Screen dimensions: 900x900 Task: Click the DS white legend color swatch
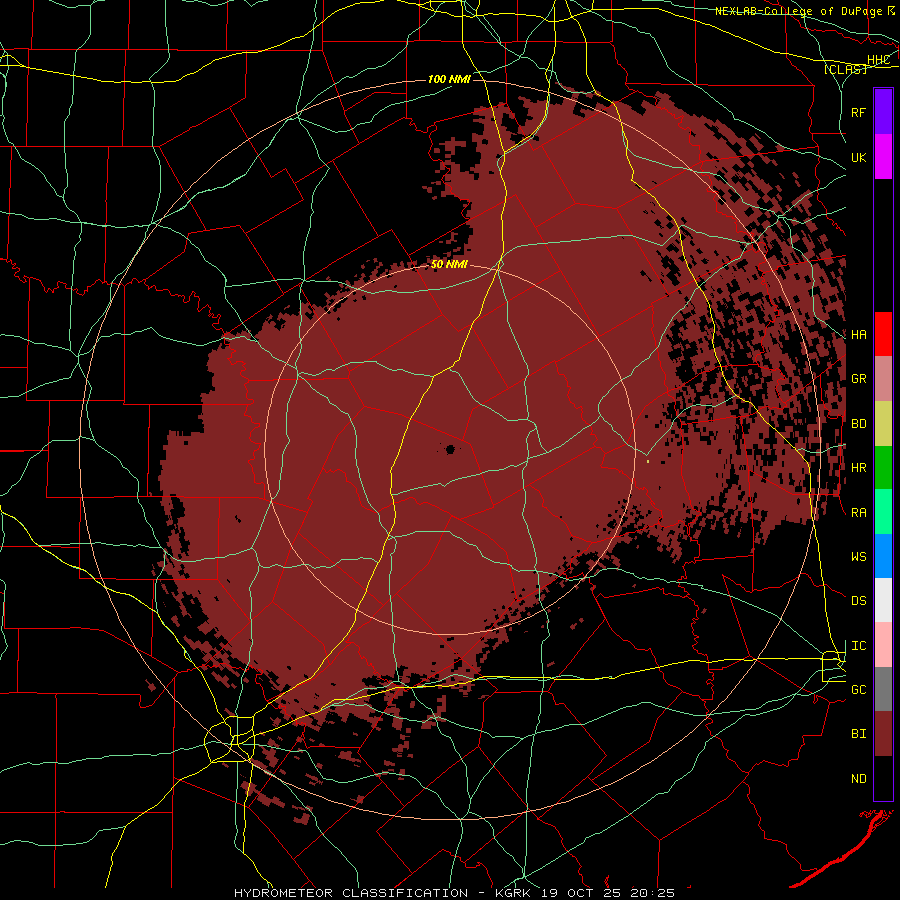(x=883, y=600)
